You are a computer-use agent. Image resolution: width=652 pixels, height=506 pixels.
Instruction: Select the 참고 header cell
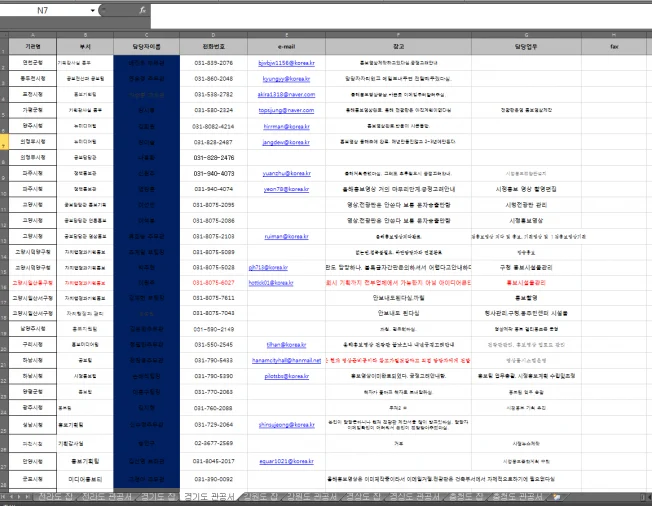click(x=398, y=47)
